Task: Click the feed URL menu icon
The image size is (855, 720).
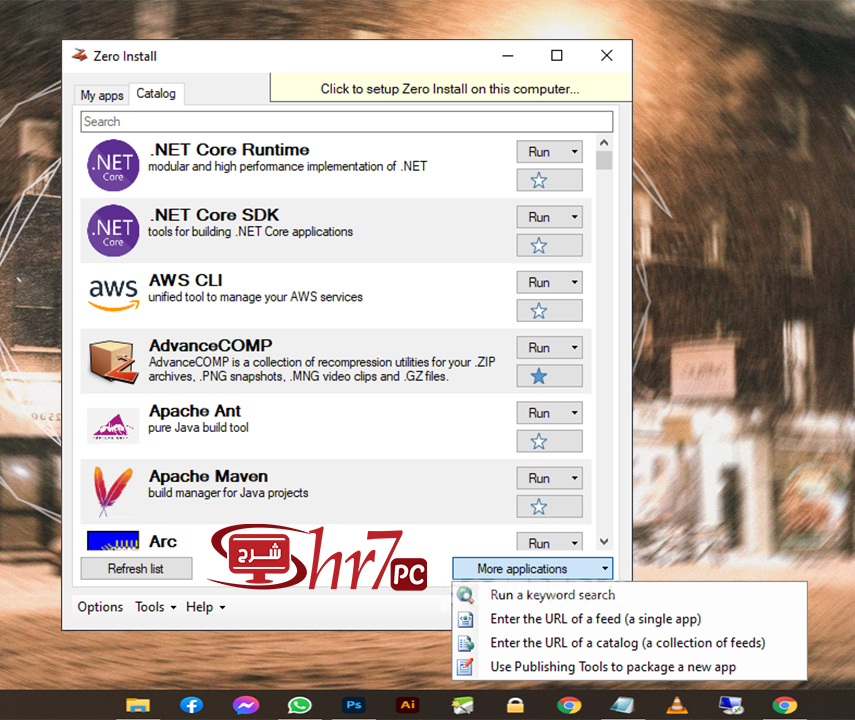Action: (465, 619)
